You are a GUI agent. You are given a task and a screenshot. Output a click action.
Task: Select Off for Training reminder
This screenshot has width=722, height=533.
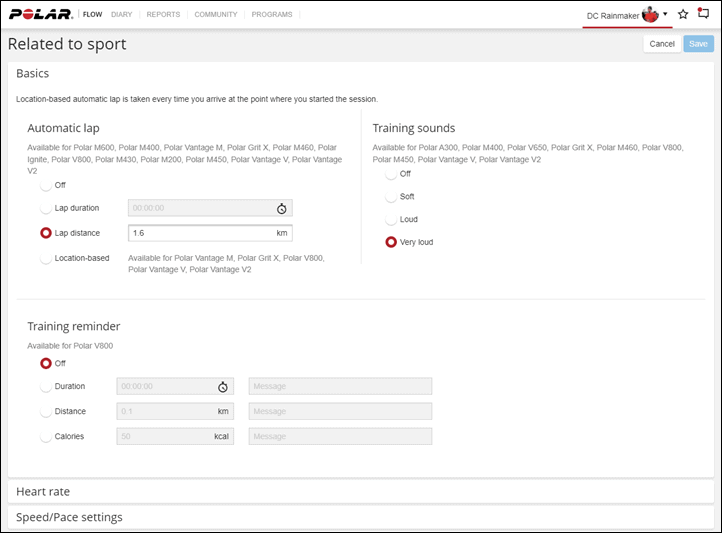coord(46,363)
